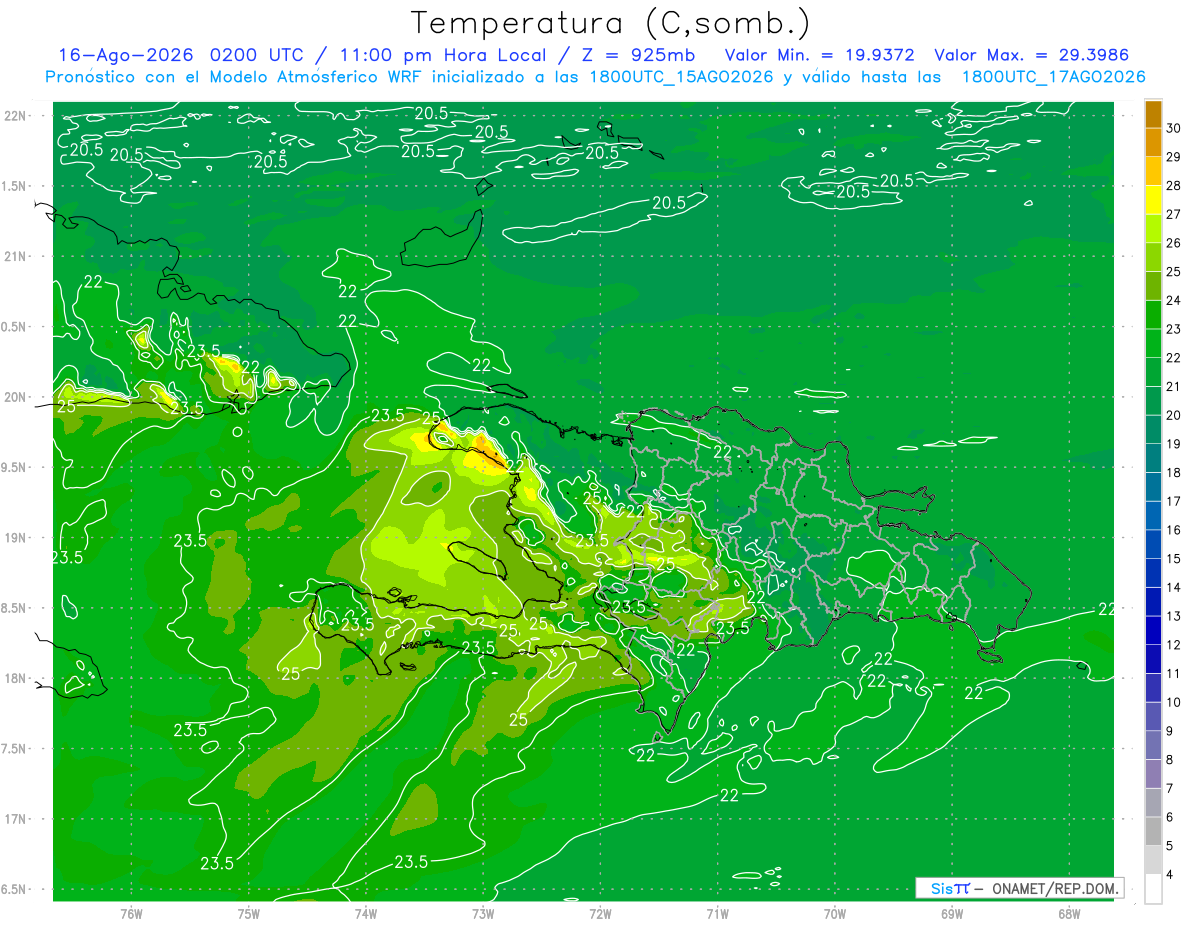
Task: Click the '76W' longitude axis label
Action: 131,912
